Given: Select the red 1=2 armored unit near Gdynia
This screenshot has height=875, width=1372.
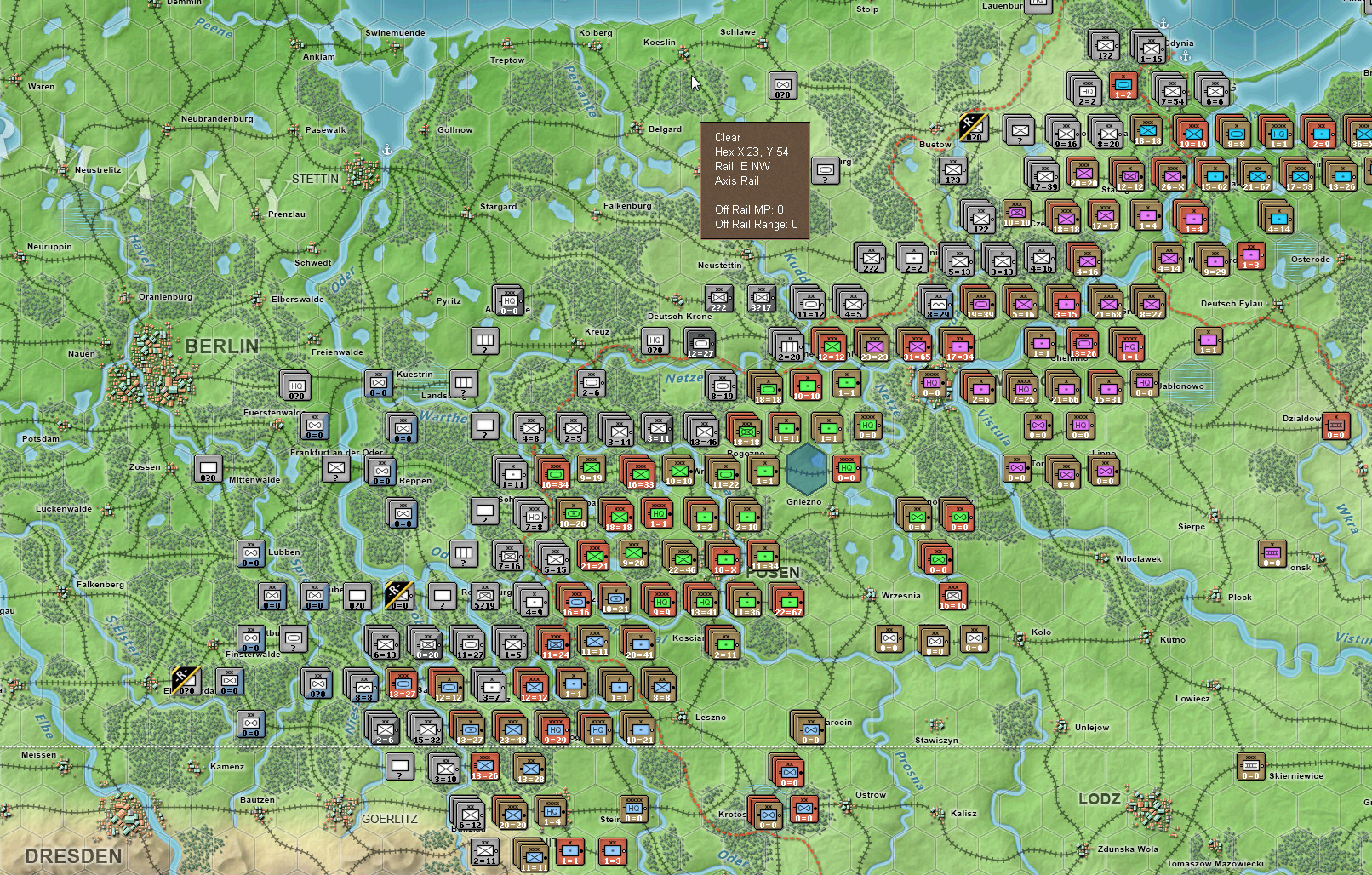Looking at the screenshot, I should 1123,86.
